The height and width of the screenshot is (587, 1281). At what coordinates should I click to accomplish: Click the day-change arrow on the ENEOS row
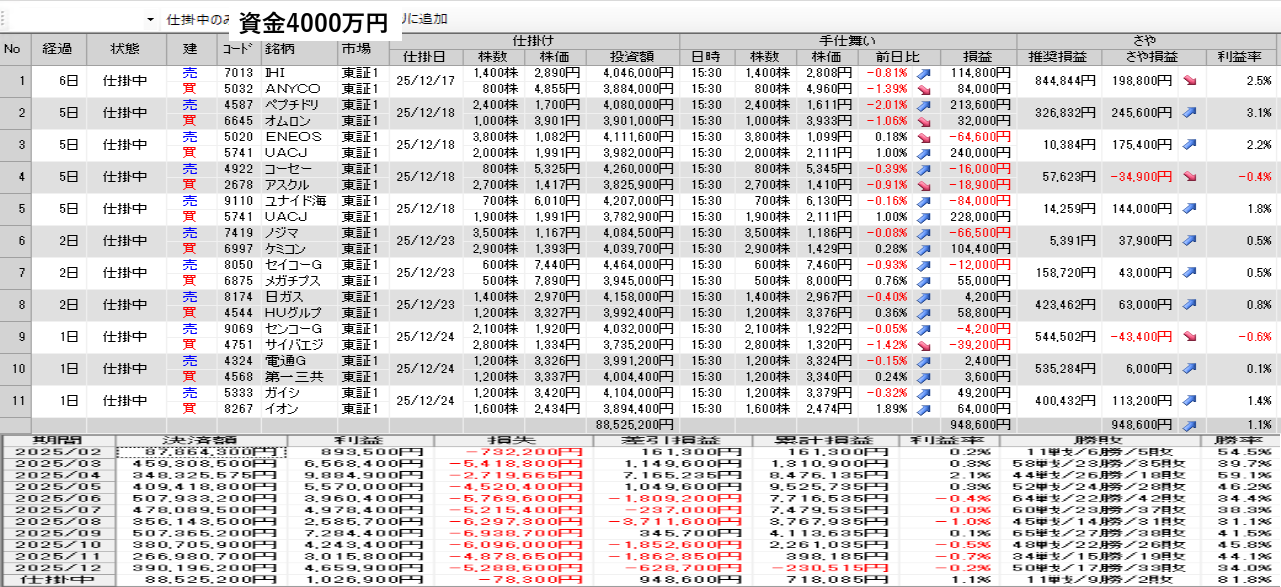tap(922, 137)
